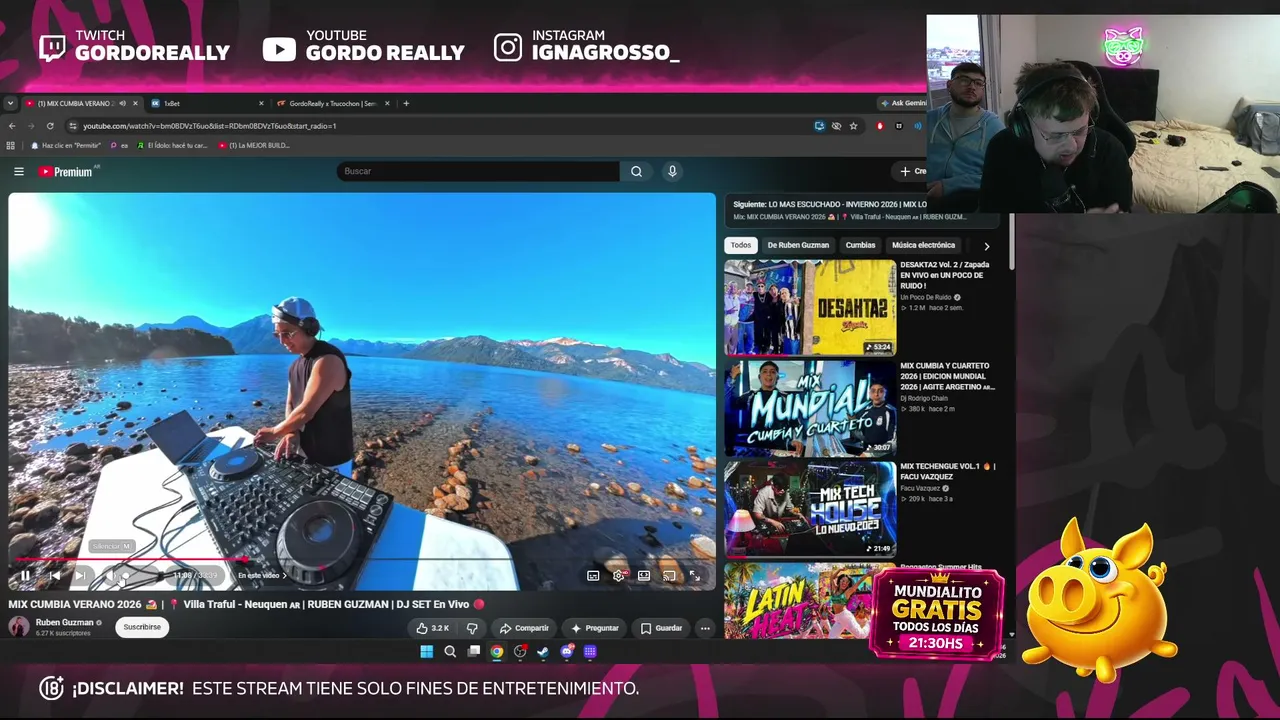
Task: Open the Mix Tech House thumbnail
Action: 810,508
